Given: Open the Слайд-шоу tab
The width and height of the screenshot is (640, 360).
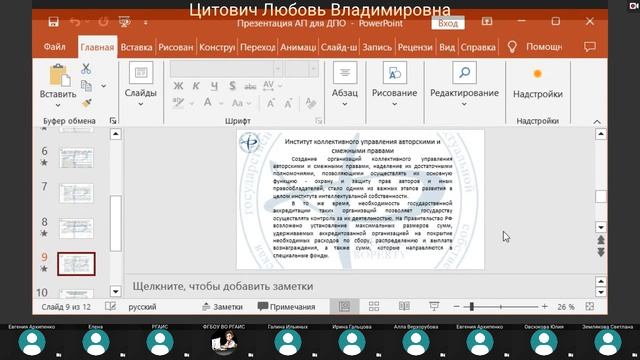Looking at the screenshot, I should tap(339, 47).
